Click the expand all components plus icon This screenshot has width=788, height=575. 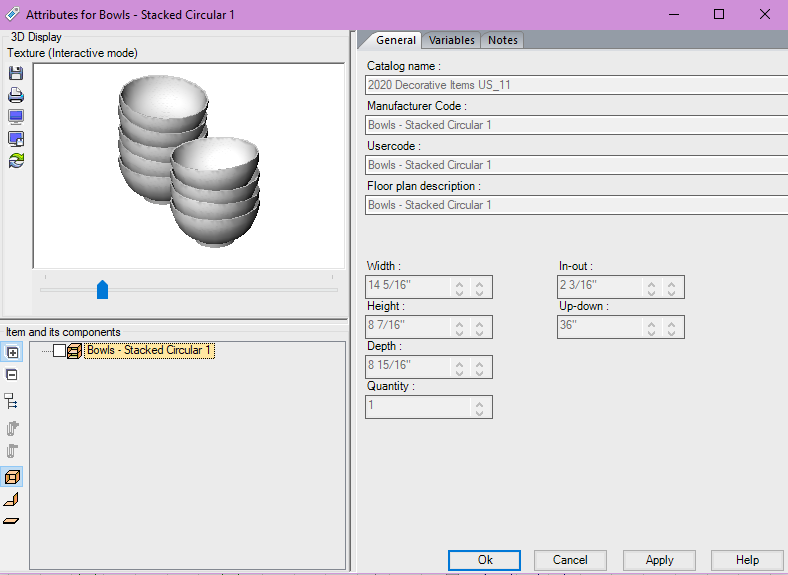[x=12, y=352]
